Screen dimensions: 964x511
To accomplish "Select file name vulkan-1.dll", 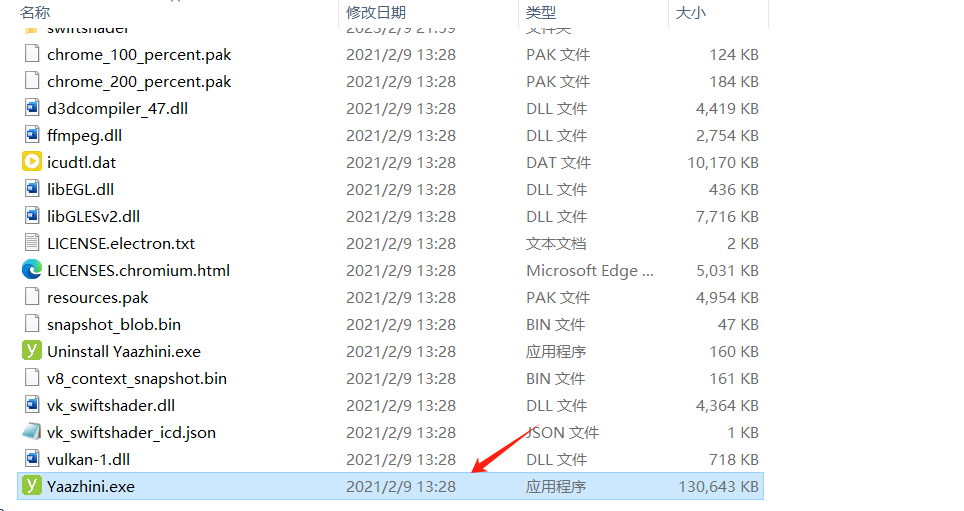I will [88, 460].
